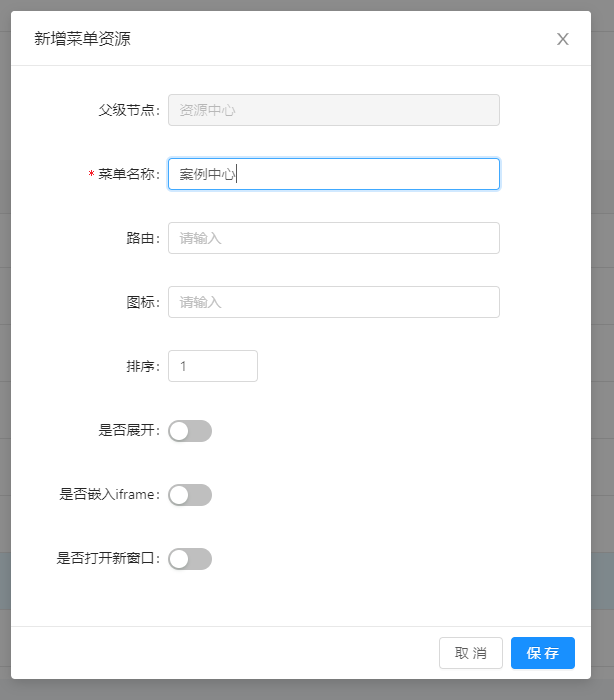This screenshot has width=614, height=700.
Task: Click the 路由 text input
Action: [x=334, y=238]
